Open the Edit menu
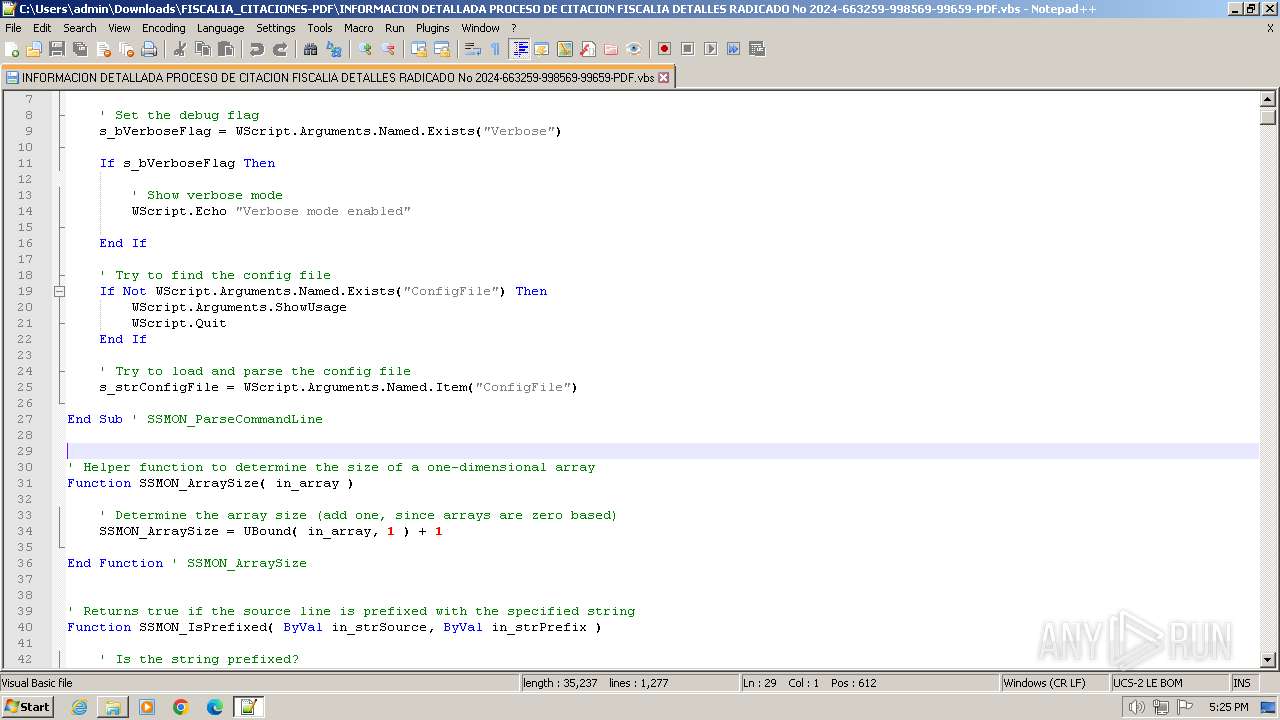This screenshot has width=1280, height=720. (42, 28)
